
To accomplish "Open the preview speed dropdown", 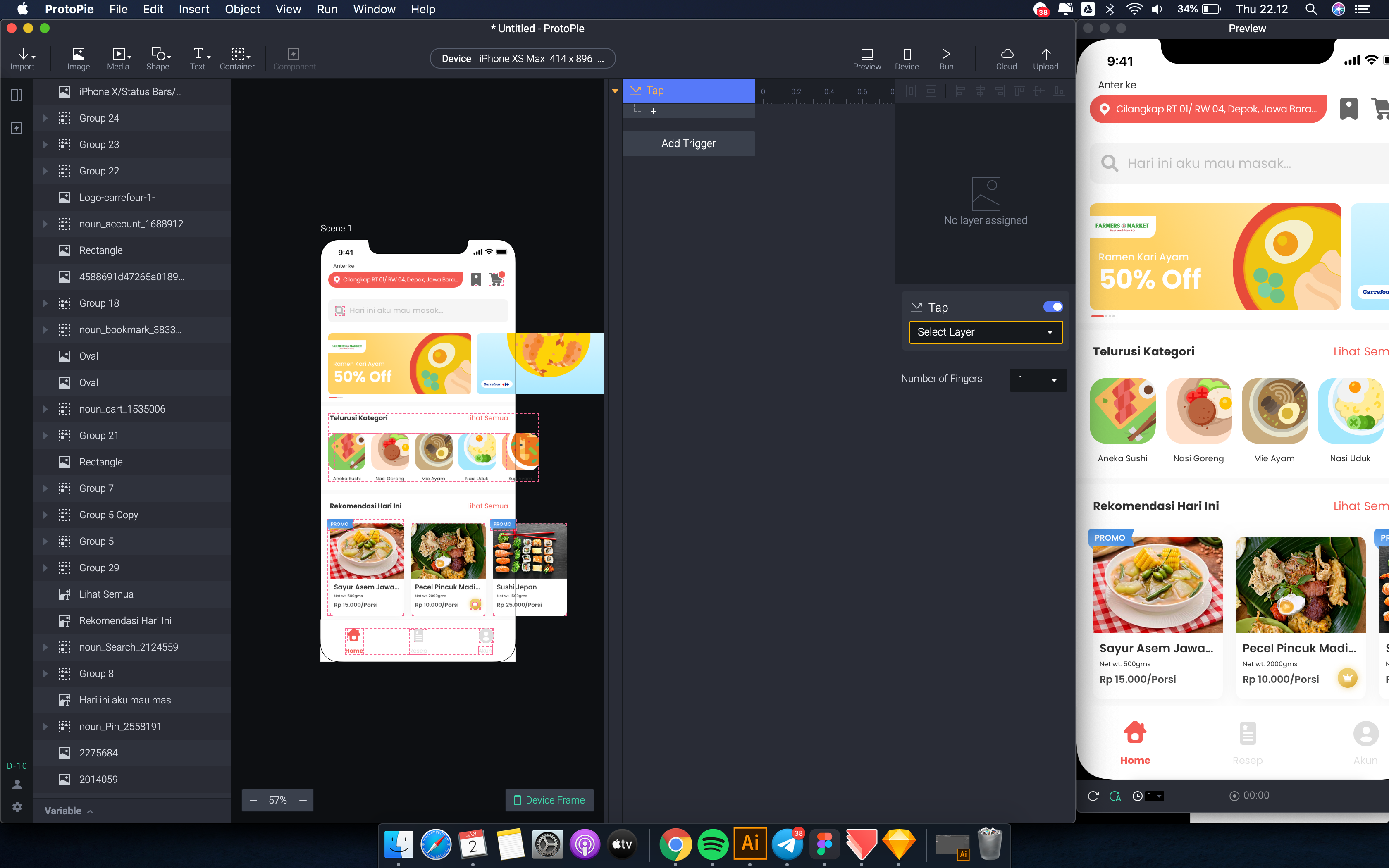I will click(1154, 796).
